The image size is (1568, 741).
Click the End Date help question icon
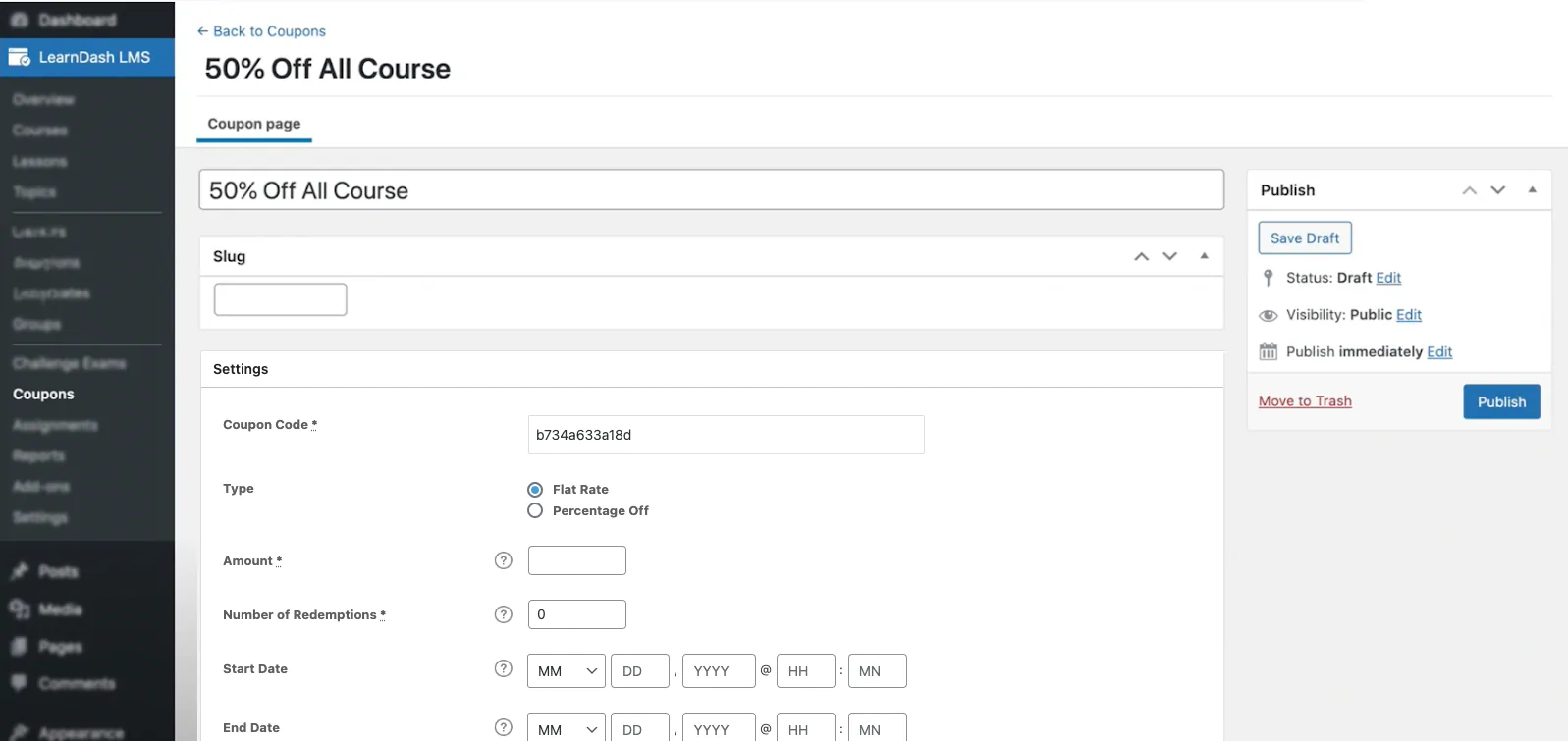click(x=504, y=727)
